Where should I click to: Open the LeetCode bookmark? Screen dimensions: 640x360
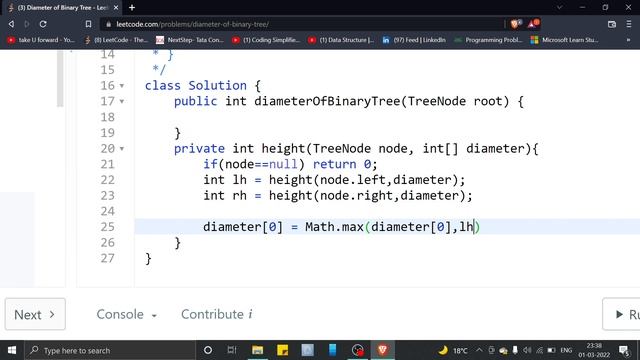coord(116,40)
